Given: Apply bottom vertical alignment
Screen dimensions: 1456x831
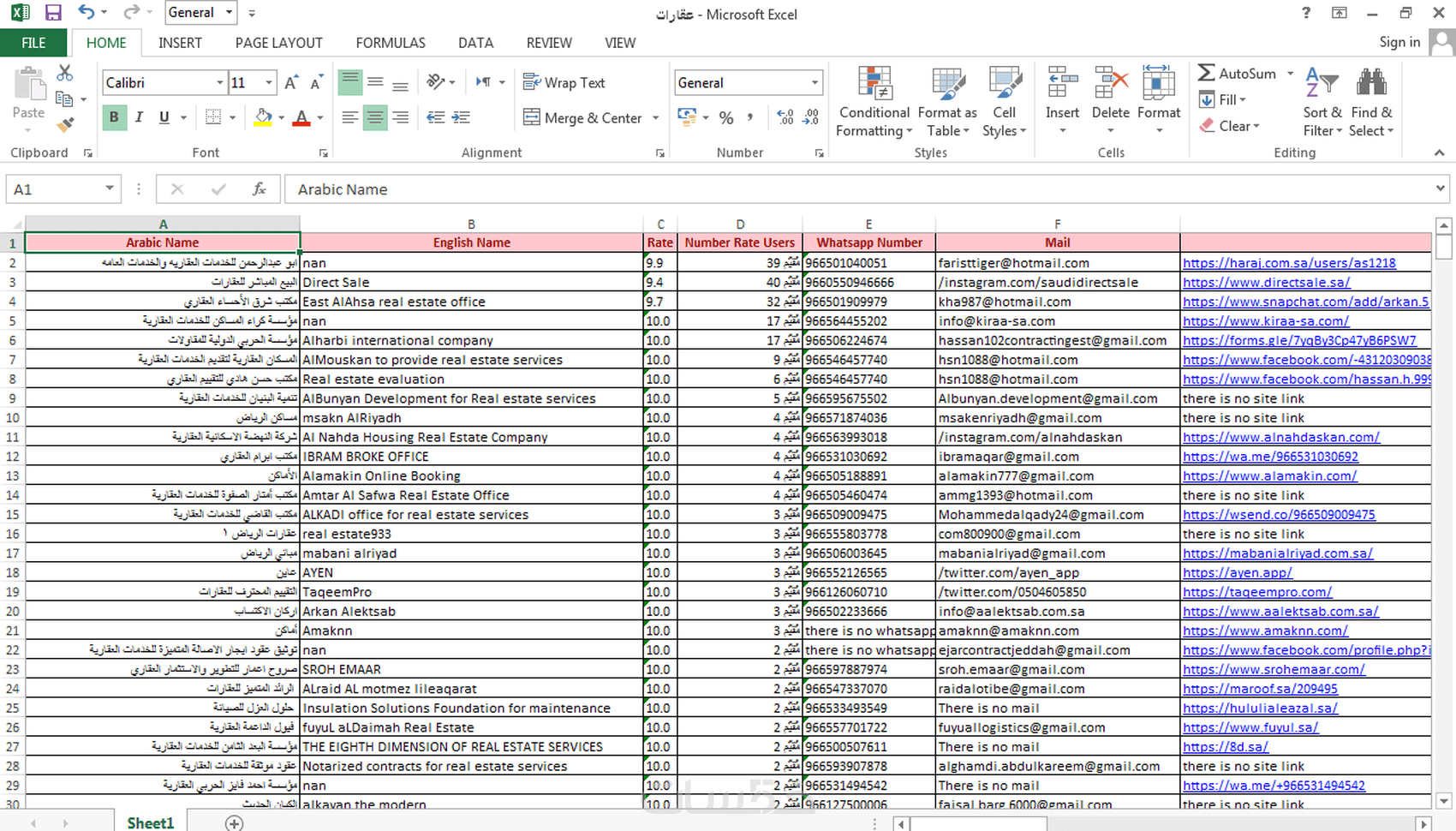Looking at the screenshot, I should (400, 82).
